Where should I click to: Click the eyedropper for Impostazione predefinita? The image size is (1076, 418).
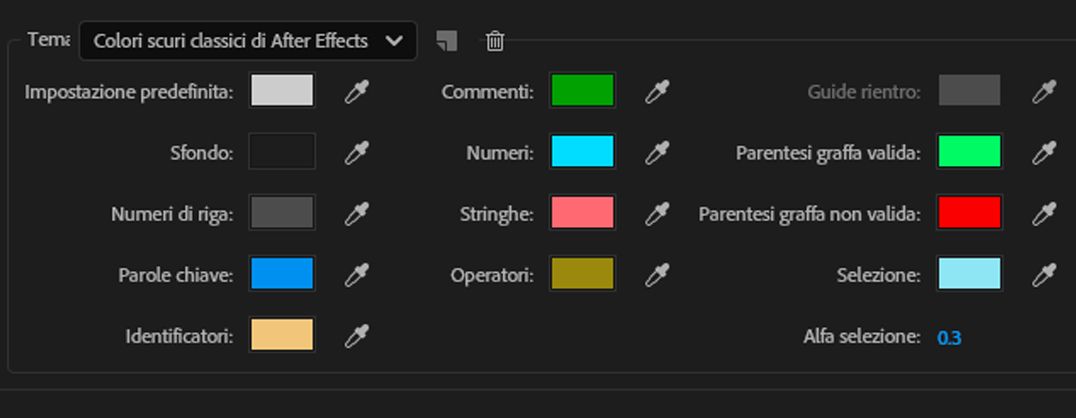(x=357, y=92)
